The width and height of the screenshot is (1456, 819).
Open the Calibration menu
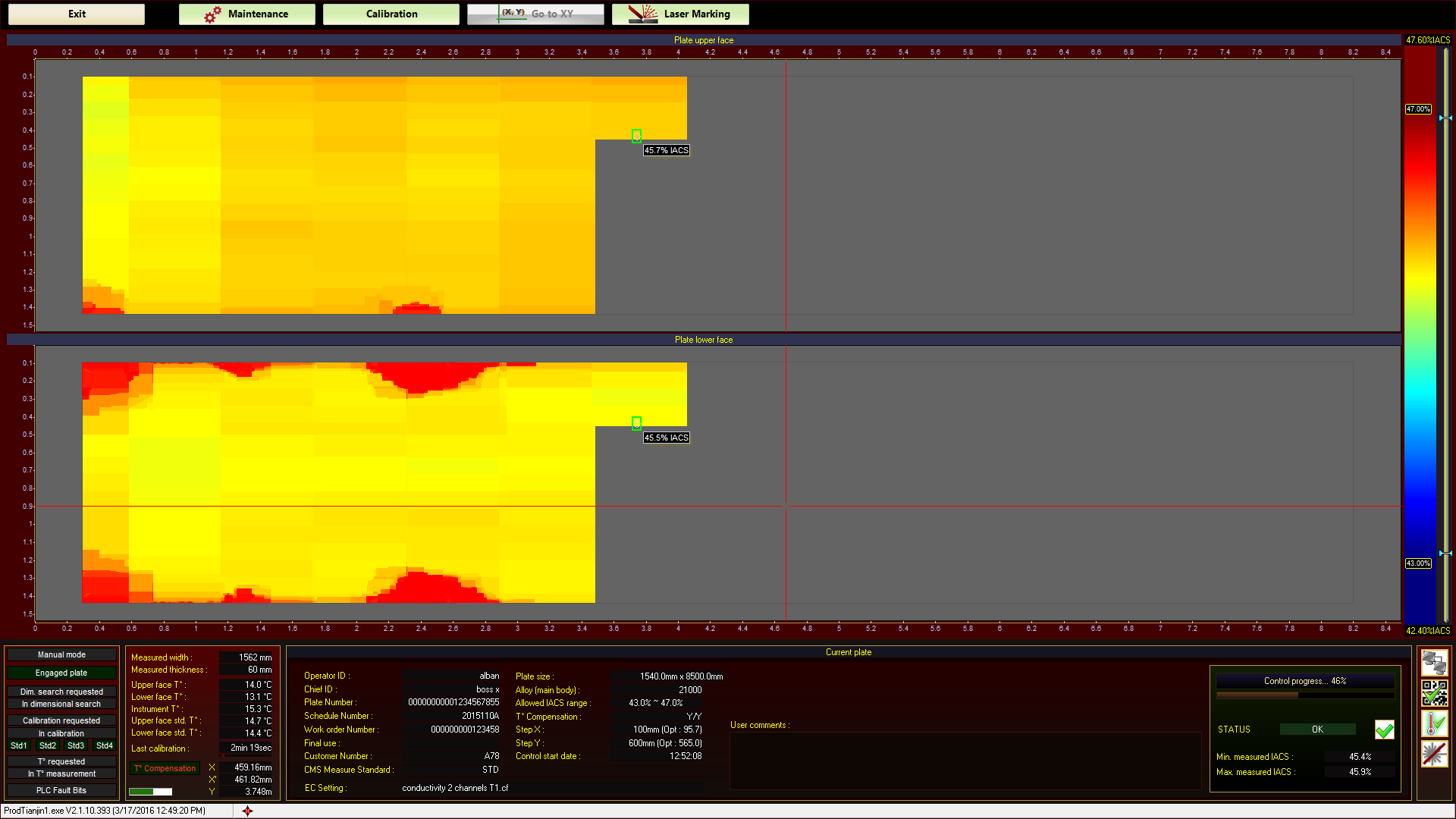pos(391,14)
